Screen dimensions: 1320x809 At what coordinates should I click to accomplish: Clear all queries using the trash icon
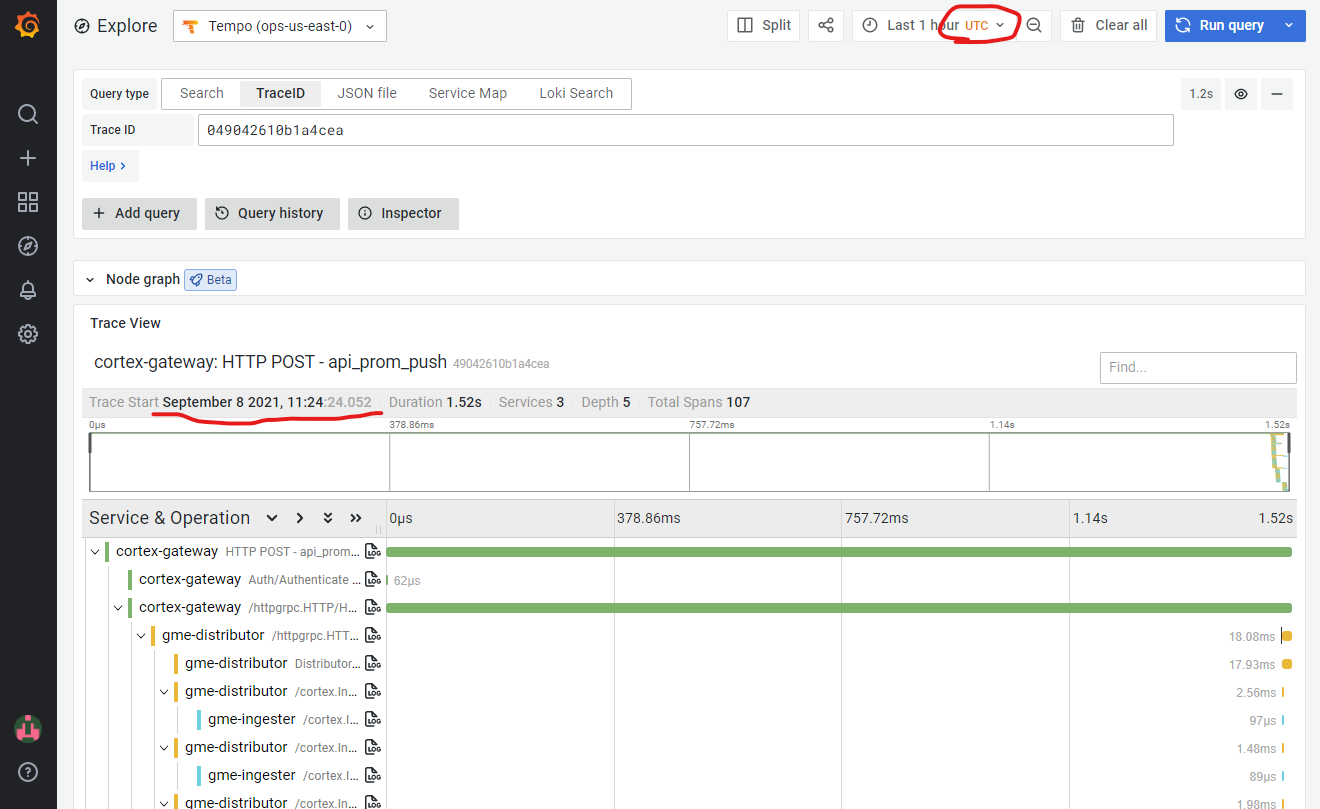1108,25
